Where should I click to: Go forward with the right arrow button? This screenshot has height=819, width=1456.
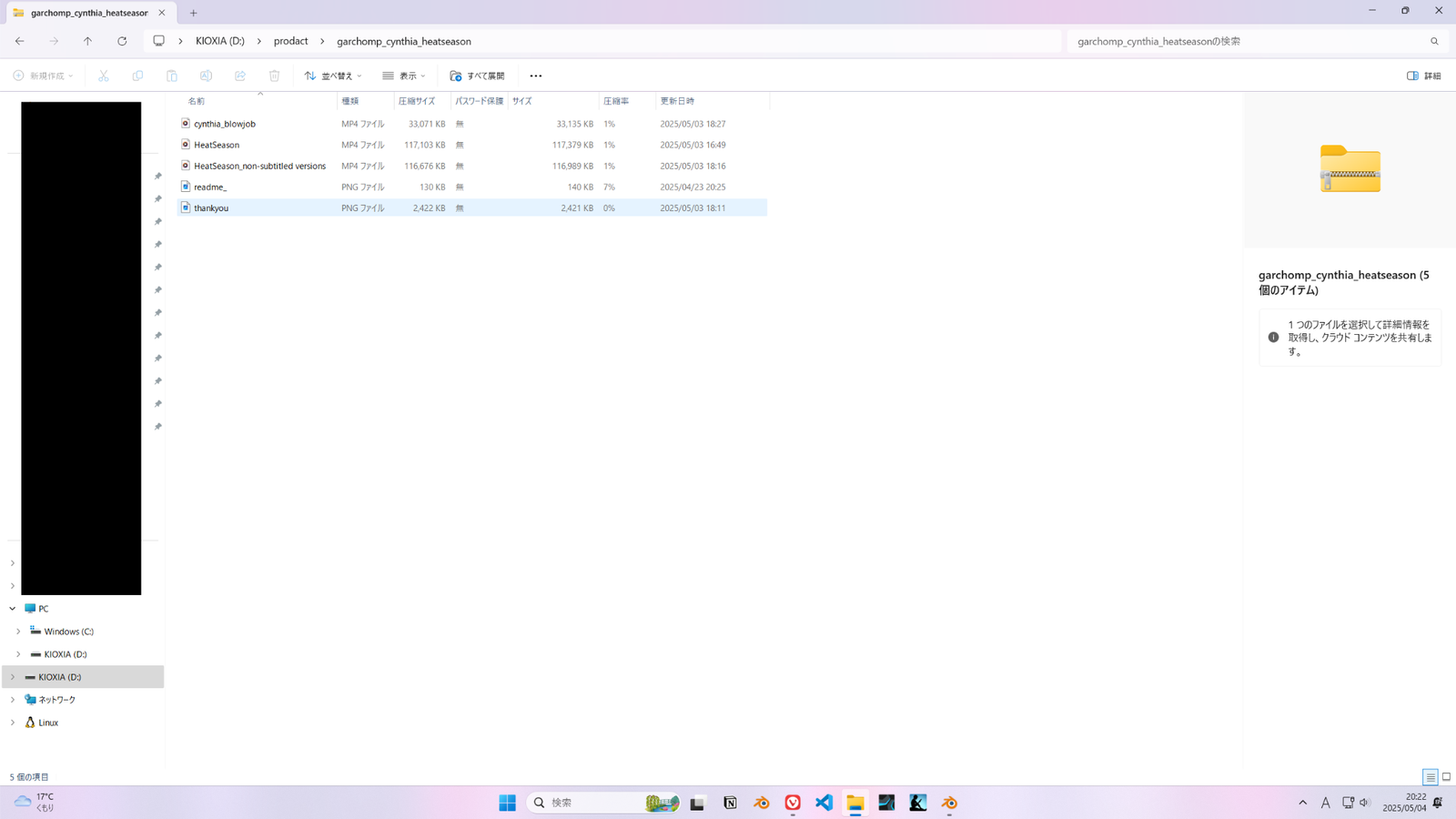tap(54, 41)
